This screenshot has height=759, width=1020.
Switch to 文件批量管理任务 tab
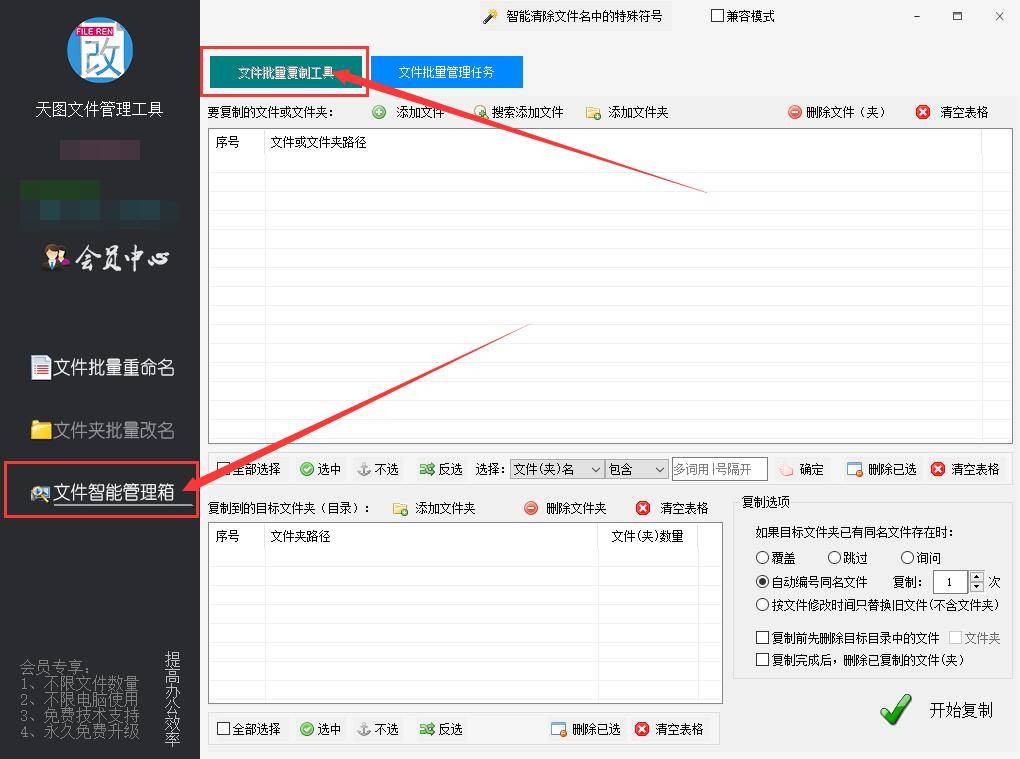(446, 72)
